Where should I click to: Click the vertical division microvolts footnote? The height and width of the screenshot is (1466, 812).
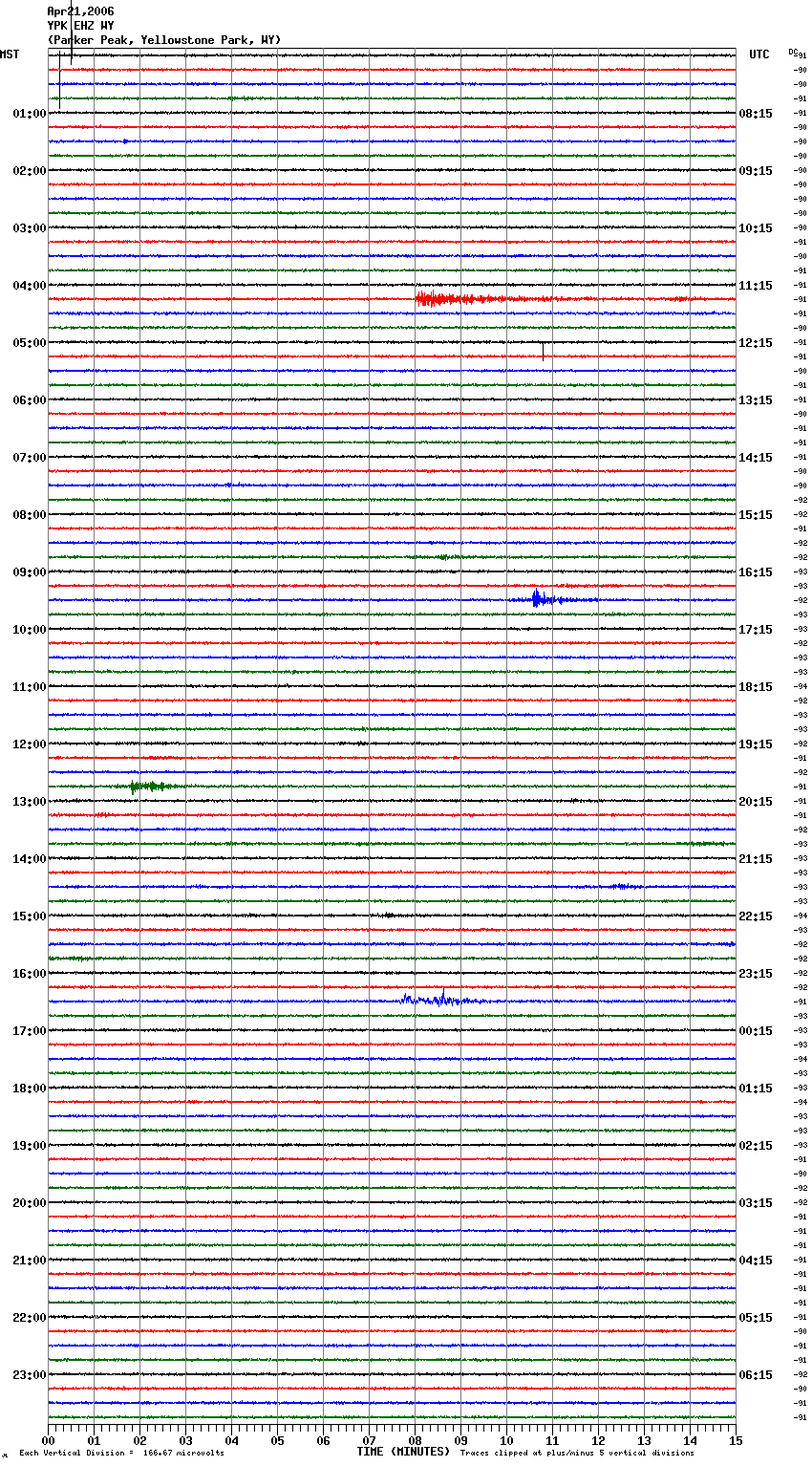[x=121, y=1453]
